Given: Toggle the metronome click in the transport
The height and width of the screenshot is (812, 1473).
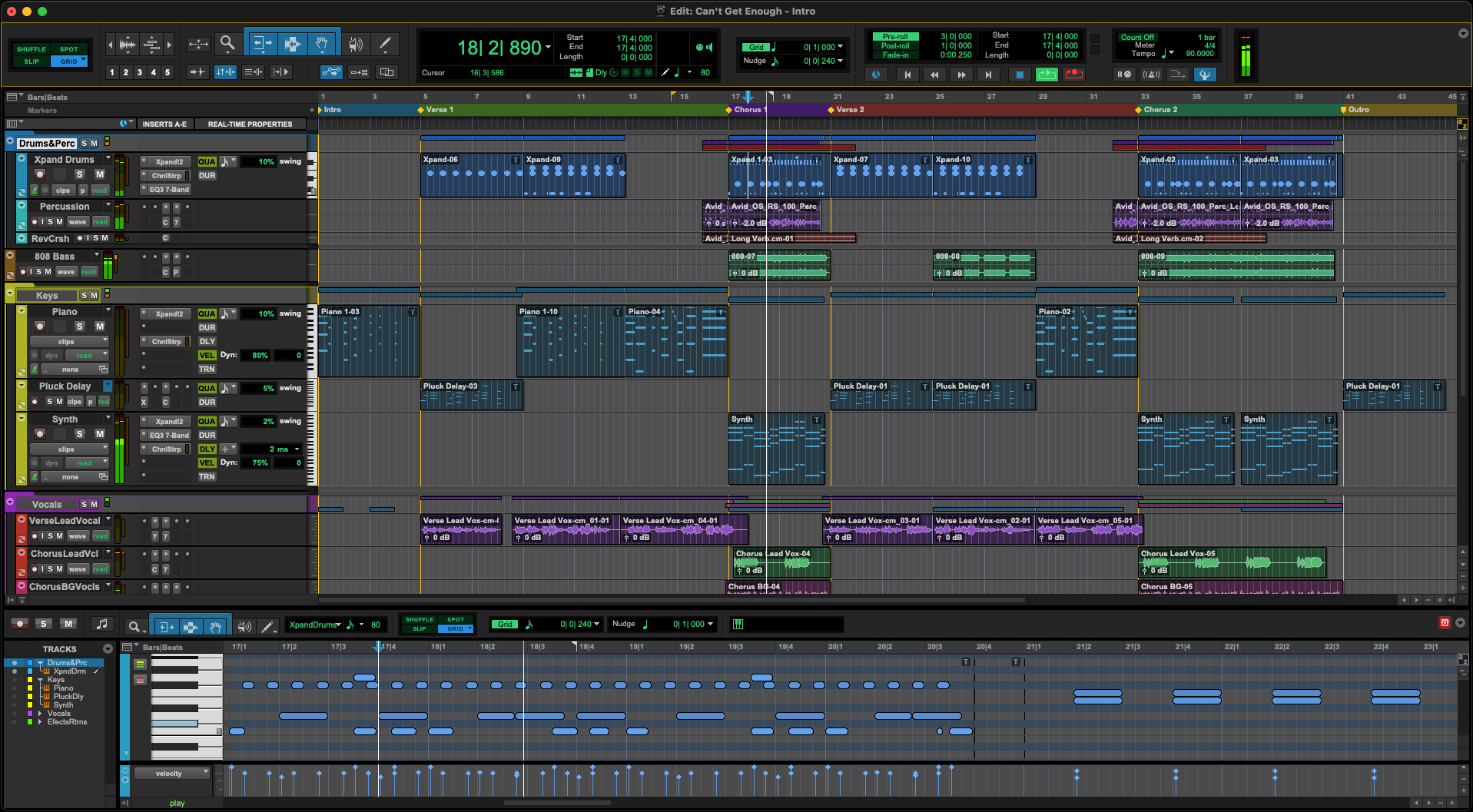Looking at the screenshot, I should pyautogui.click(x=1151, y=75).
